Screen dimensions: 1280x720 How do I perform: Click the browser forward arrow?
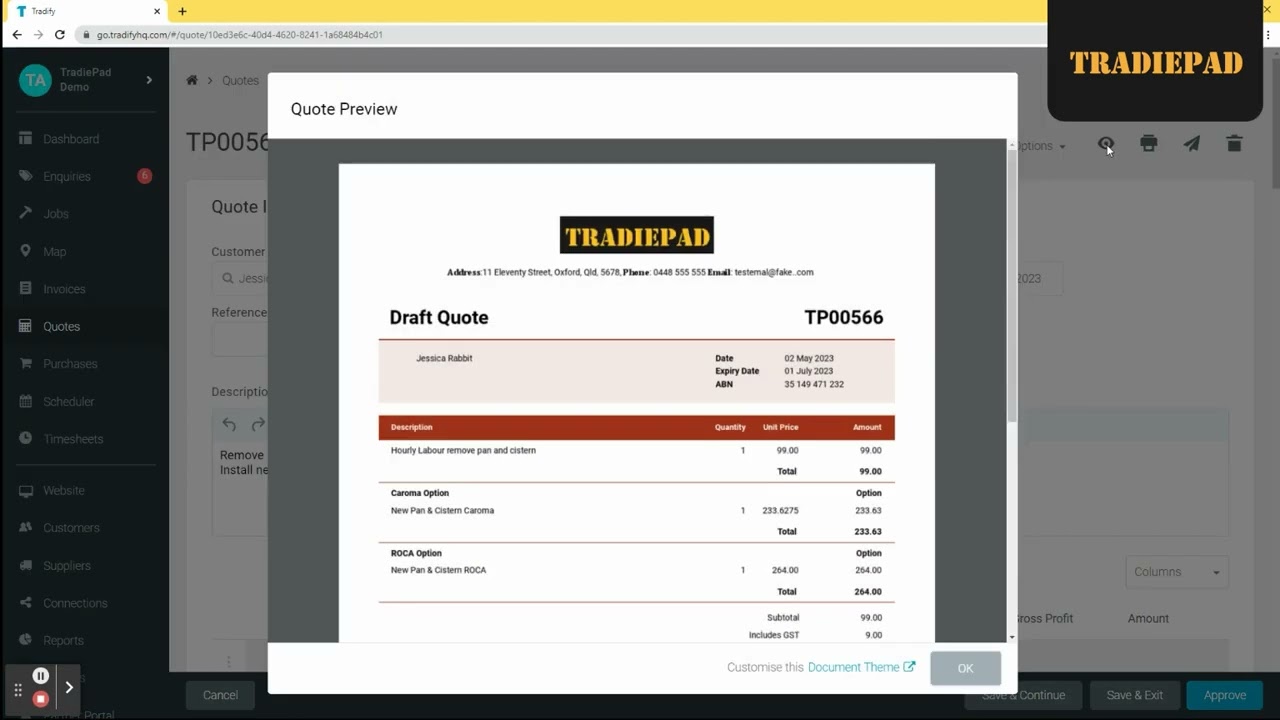tap(38, 34)
